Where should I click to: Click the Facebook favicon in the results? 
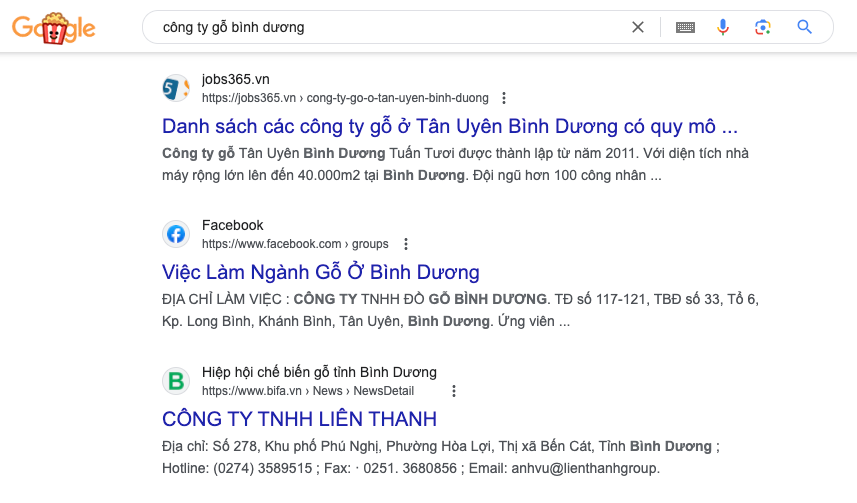(176, 234)
